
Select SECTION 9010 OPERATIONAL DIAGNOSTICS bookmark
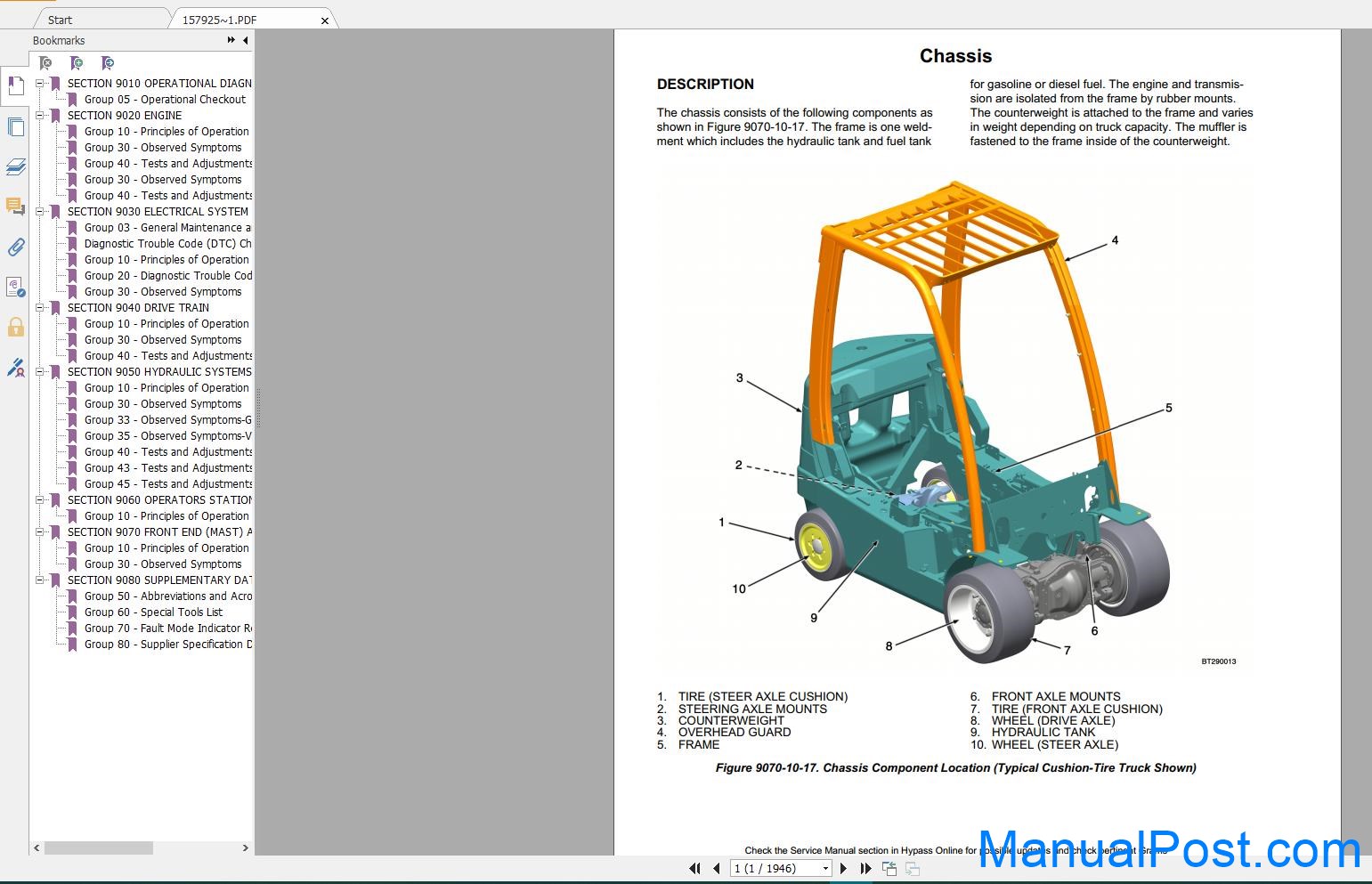click(159, 83)
